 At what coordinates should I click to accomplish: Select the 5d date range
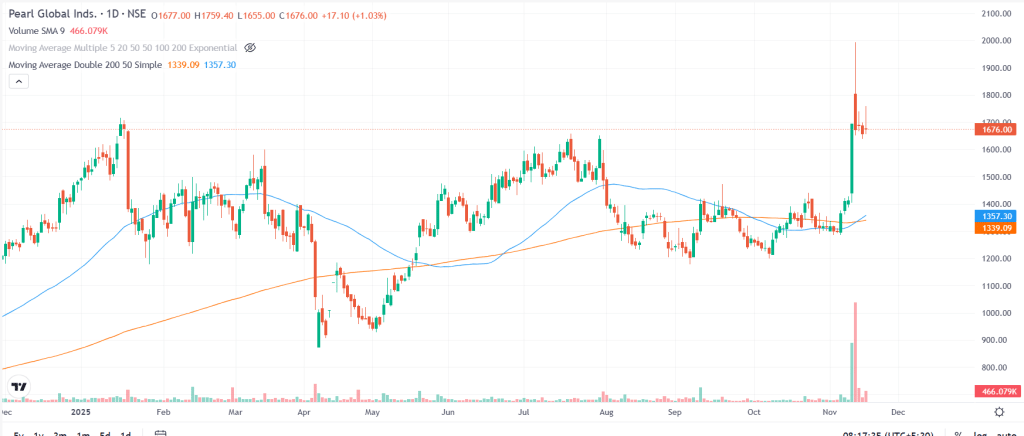[105, 433]
